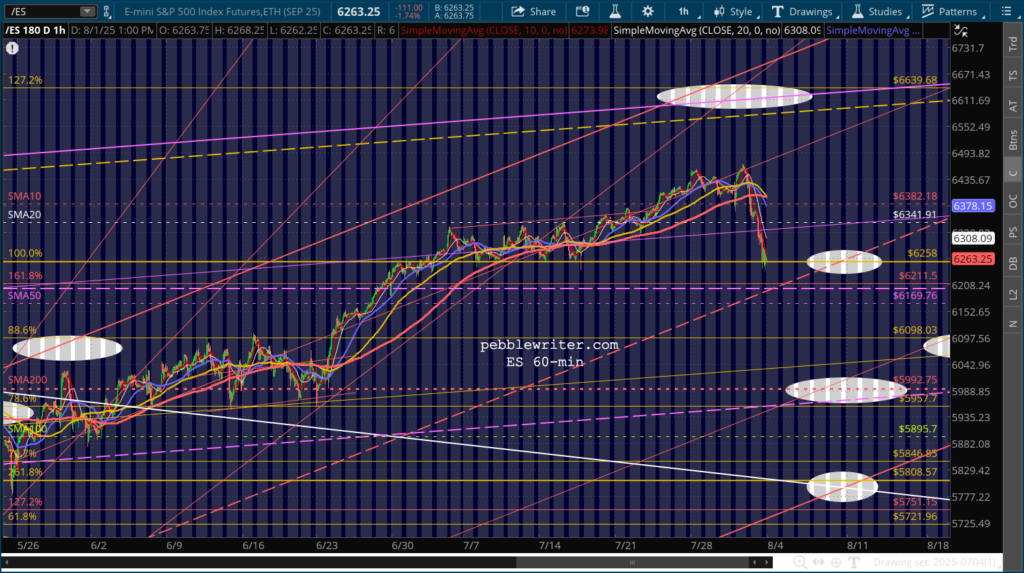Click the blue truncated SimpleMovingAvg label
Image resolution: width=1024 pixels, height=573 pixels.
coord(872,31)
